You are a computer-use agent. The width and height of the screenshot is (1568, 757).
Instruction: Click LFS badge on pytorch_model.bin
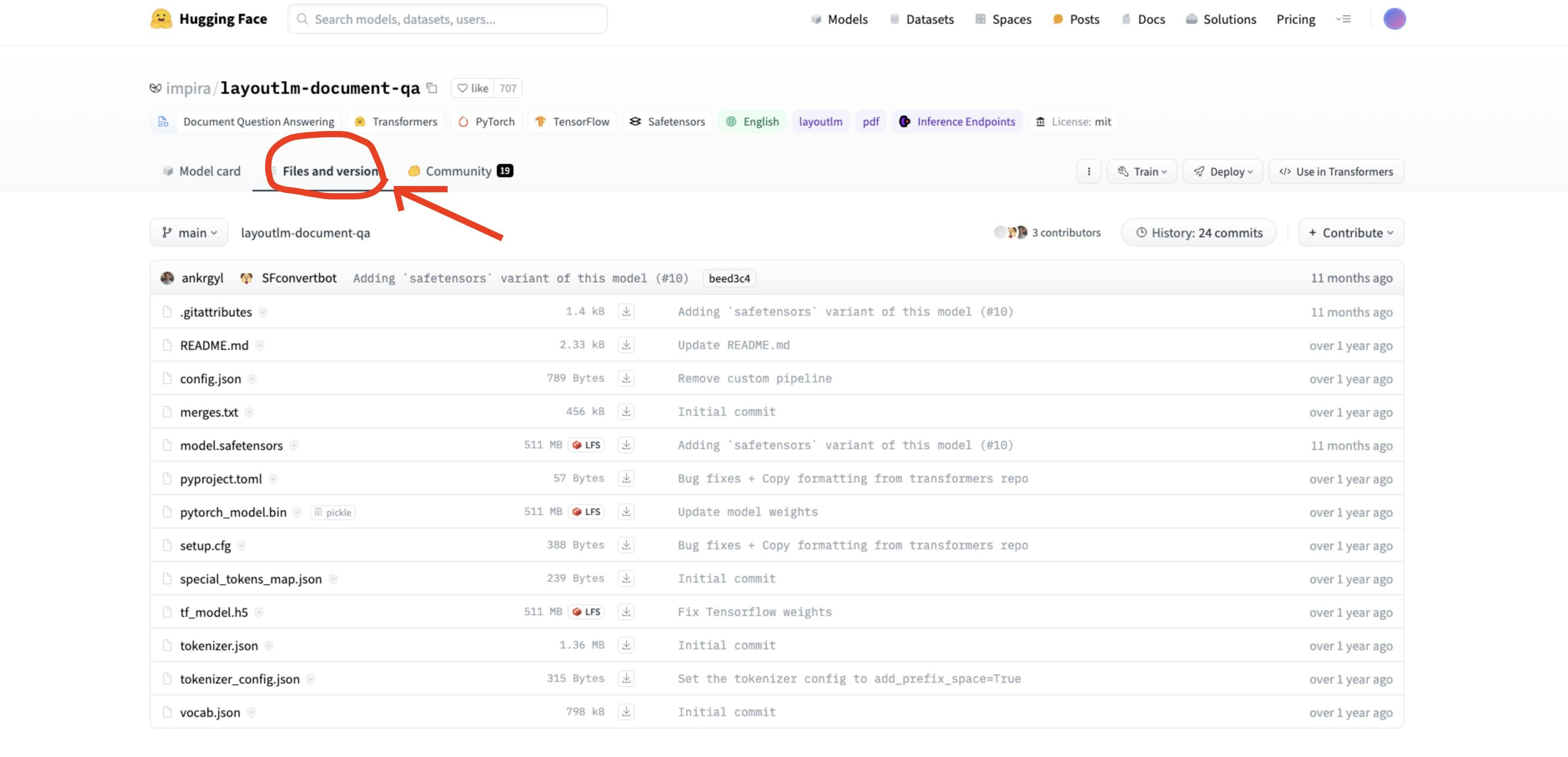click(x=586, y=512)
